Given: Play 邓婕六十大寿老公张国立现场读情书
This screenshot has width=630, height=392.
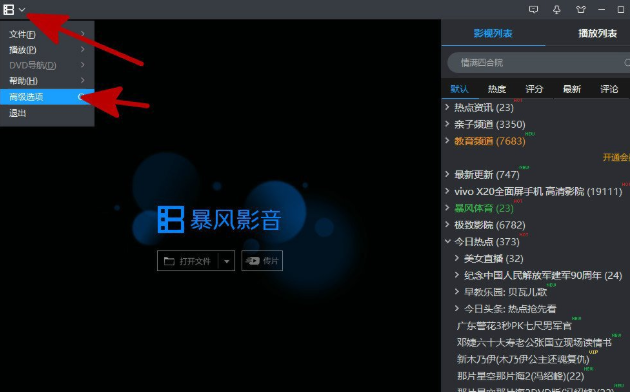Looking at the screenshot, I should coord(534,343).
